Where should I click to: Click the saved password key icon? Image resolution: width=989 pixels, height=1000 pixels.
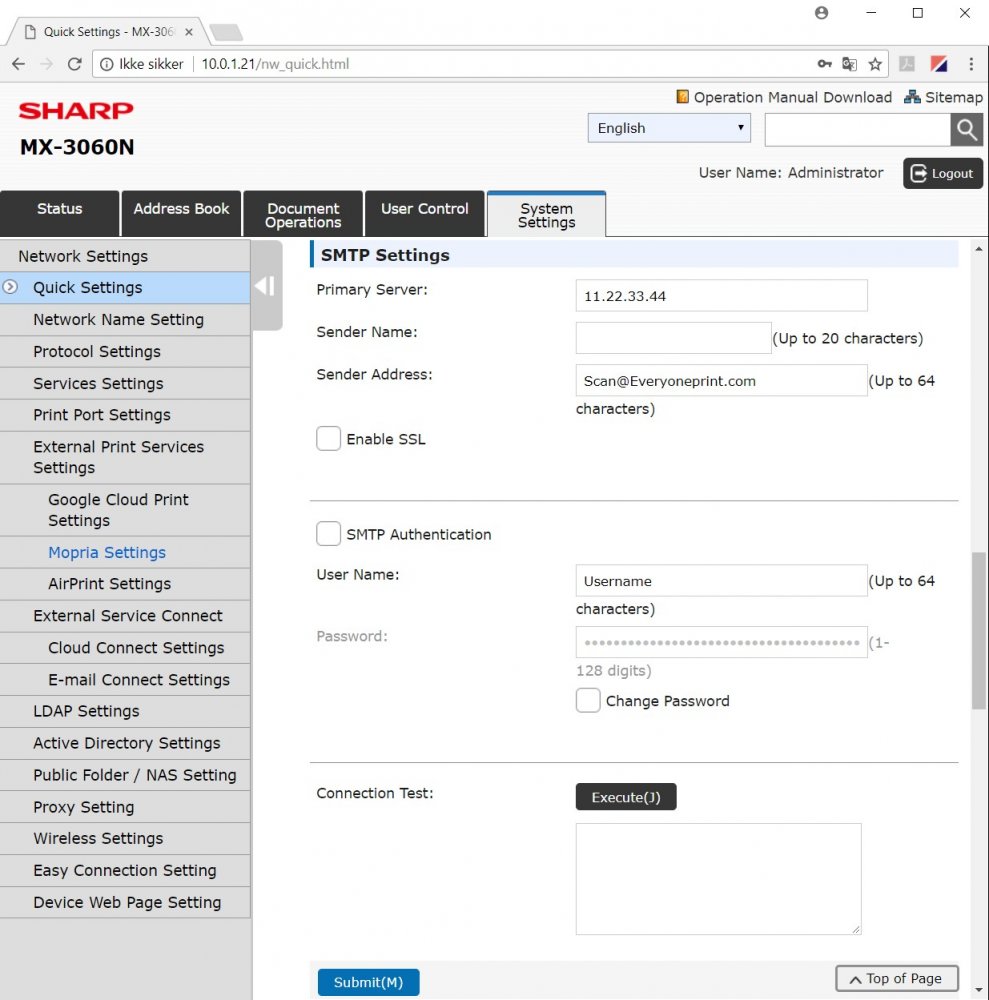824,64
